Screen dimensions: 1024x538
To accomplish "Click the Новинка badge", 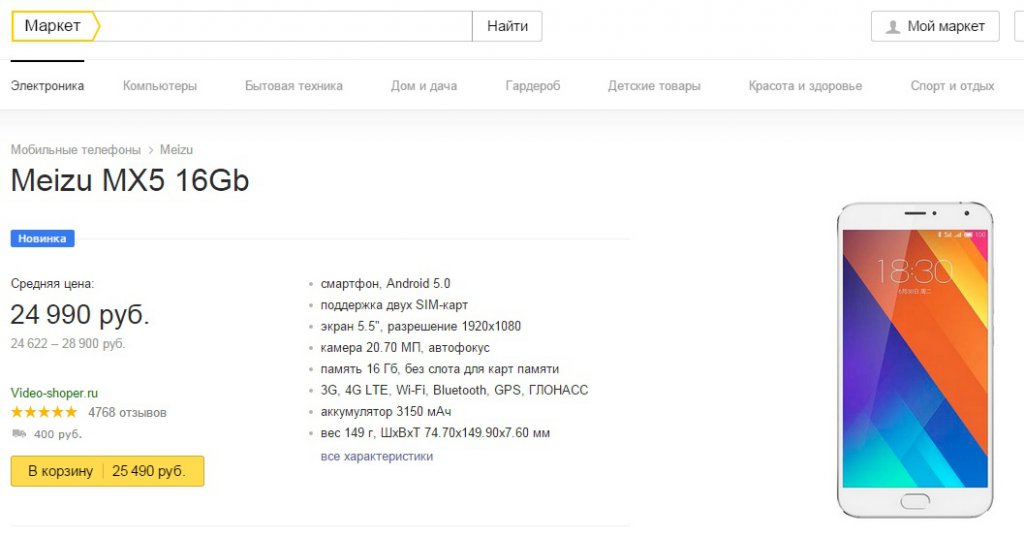I will click(42, 238).
